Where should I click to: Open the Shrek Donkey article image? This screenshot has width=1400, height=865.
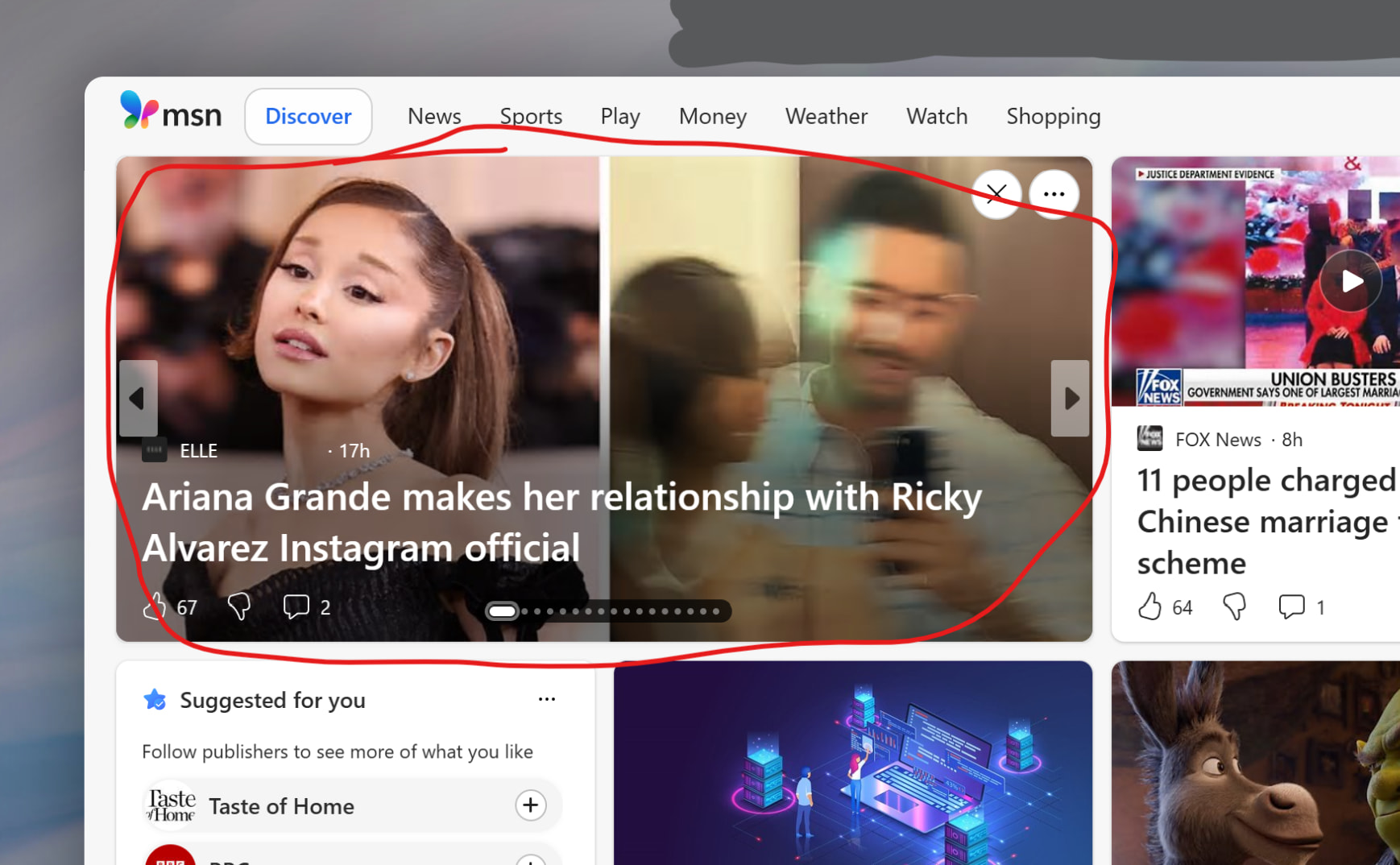1256,763
